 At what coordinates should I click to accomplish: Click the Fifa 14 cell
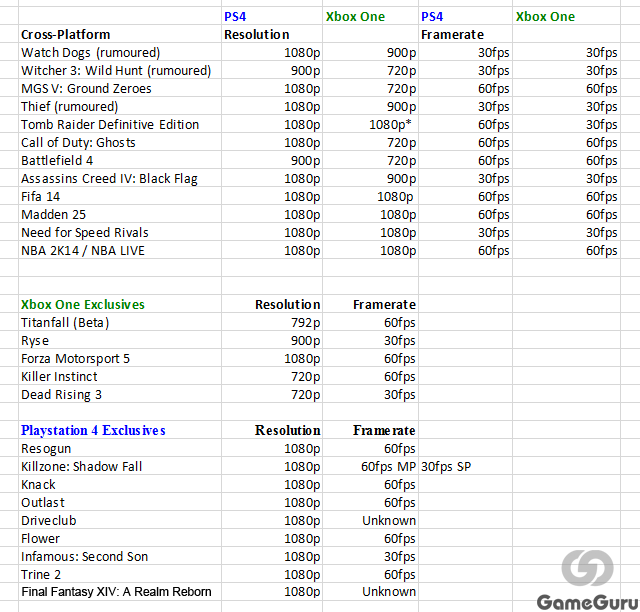tap(120, 196)
